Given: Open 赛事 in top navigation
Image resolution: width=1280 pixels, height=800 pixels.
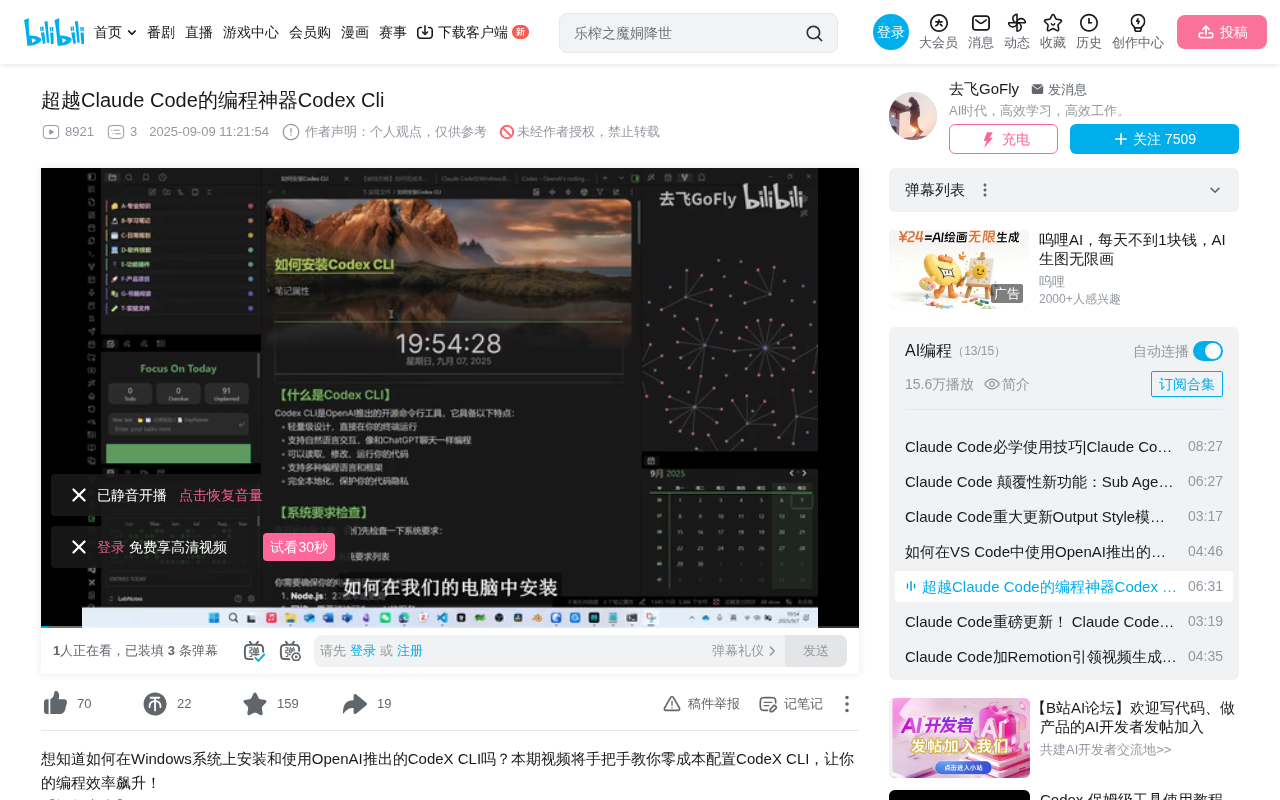Looking at the screenshot, I should (x=393, y=32).
